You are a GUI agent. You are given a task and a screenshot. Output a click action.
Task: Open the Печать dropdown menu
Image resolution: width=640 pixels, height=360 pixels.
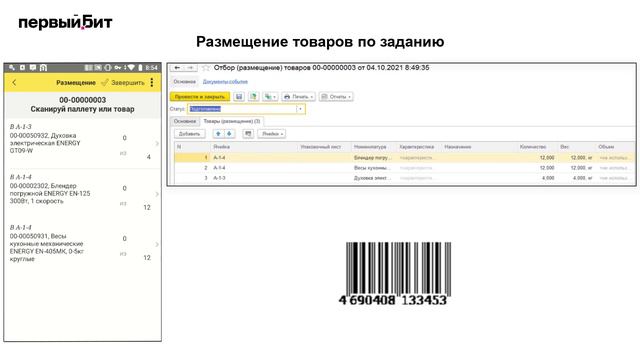298,97
